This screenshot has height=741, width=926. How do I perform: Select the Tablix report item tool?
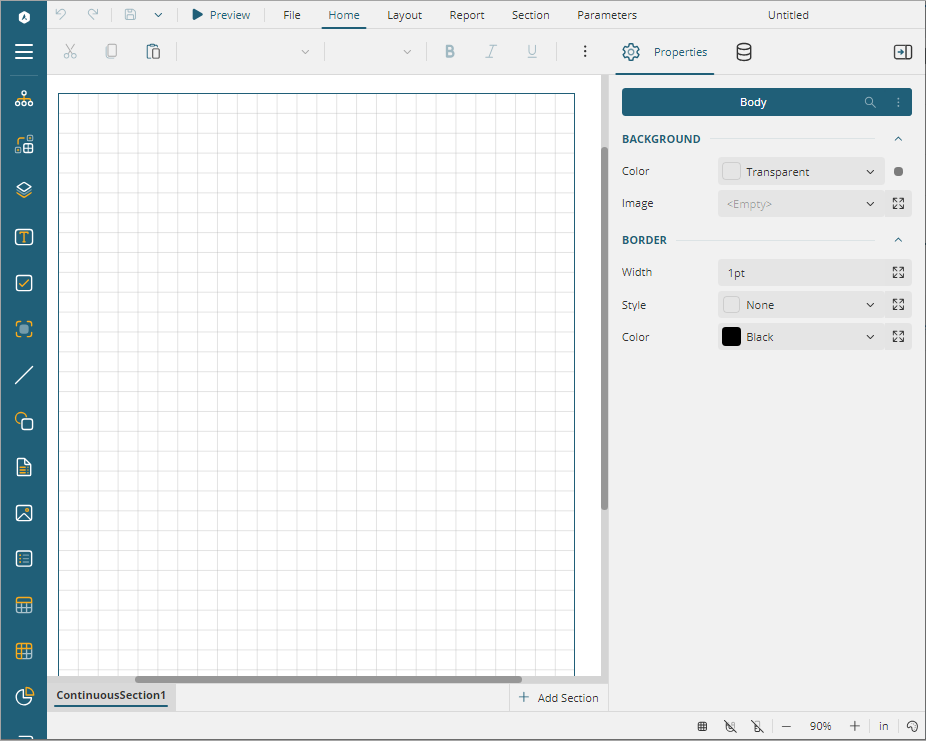[x=24, y=651]
